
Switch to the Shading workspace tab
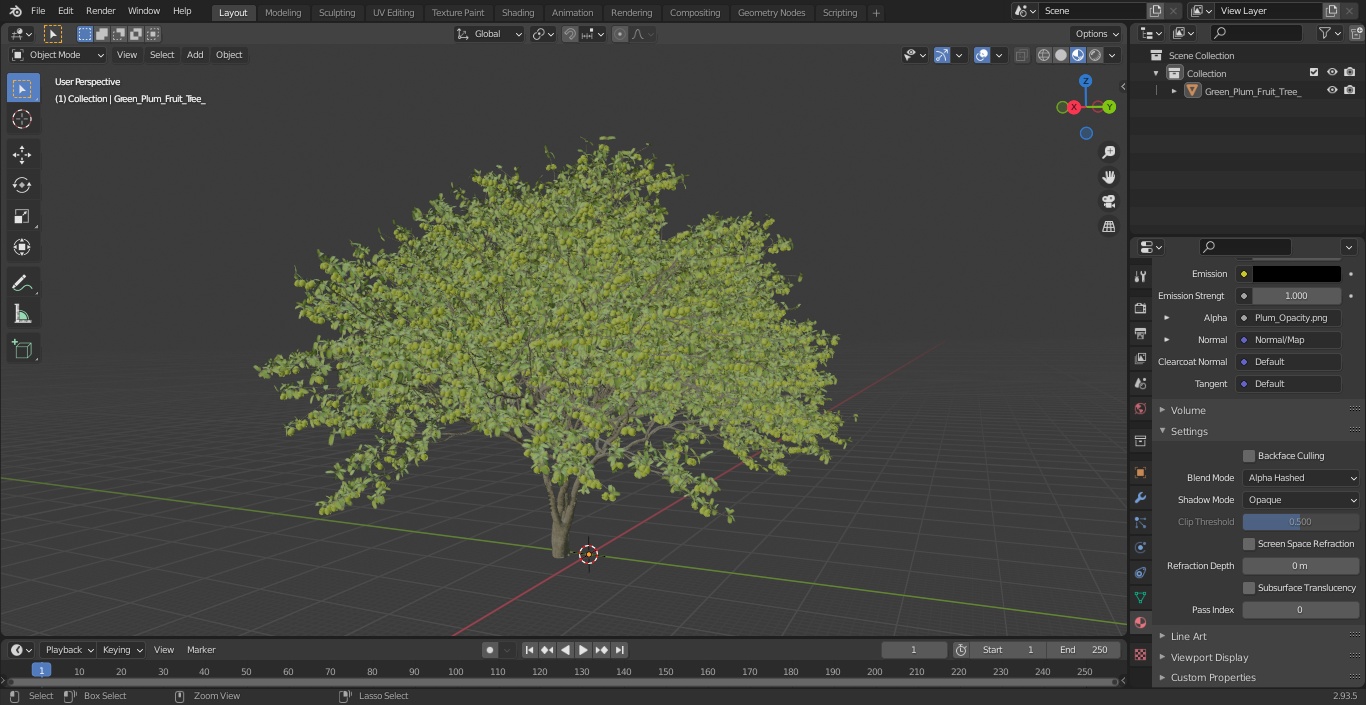pyautogui.click(x=518, y=13)
